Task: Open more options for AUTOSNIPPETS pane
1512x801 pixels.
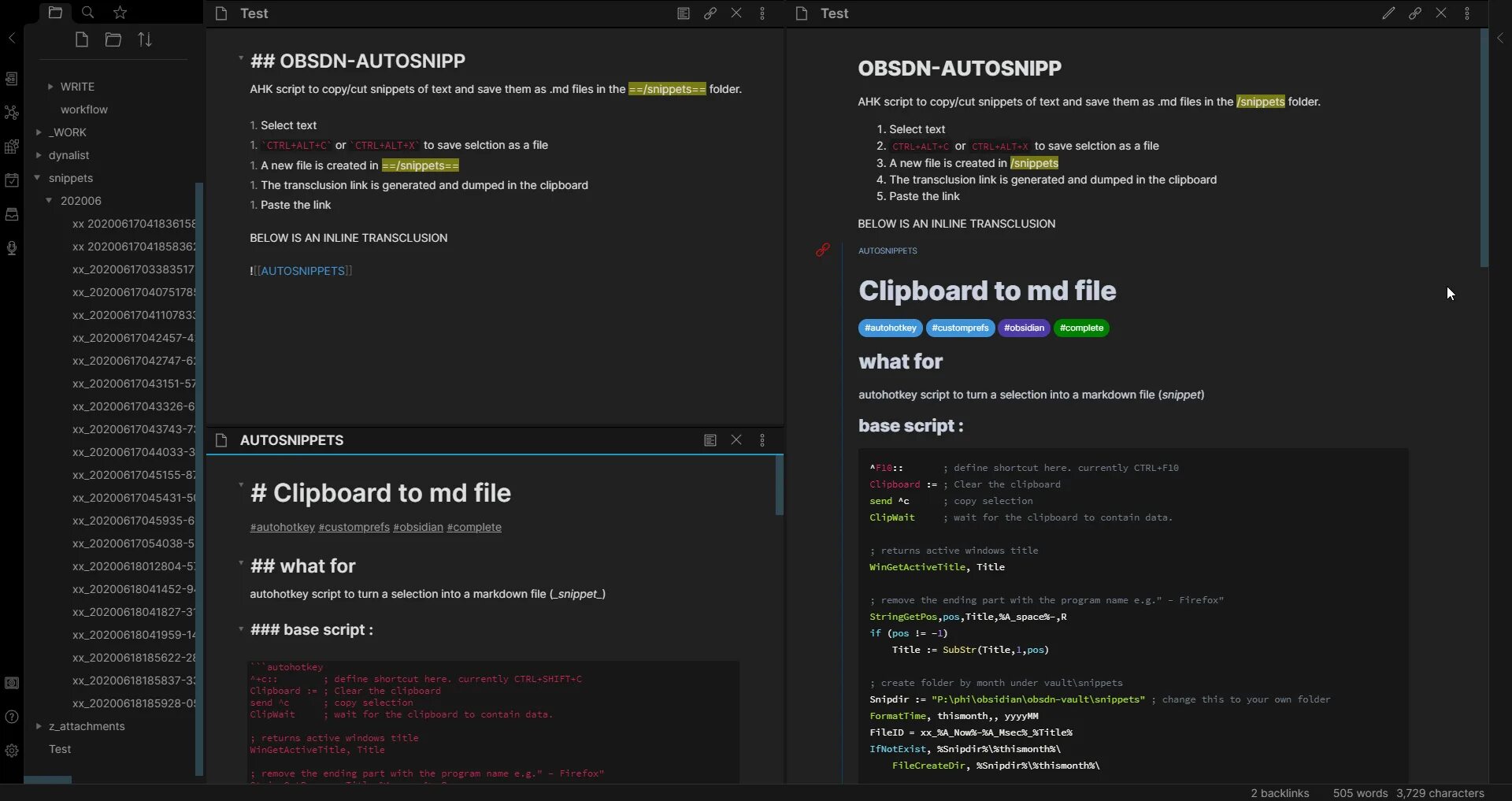Action: 762,440
